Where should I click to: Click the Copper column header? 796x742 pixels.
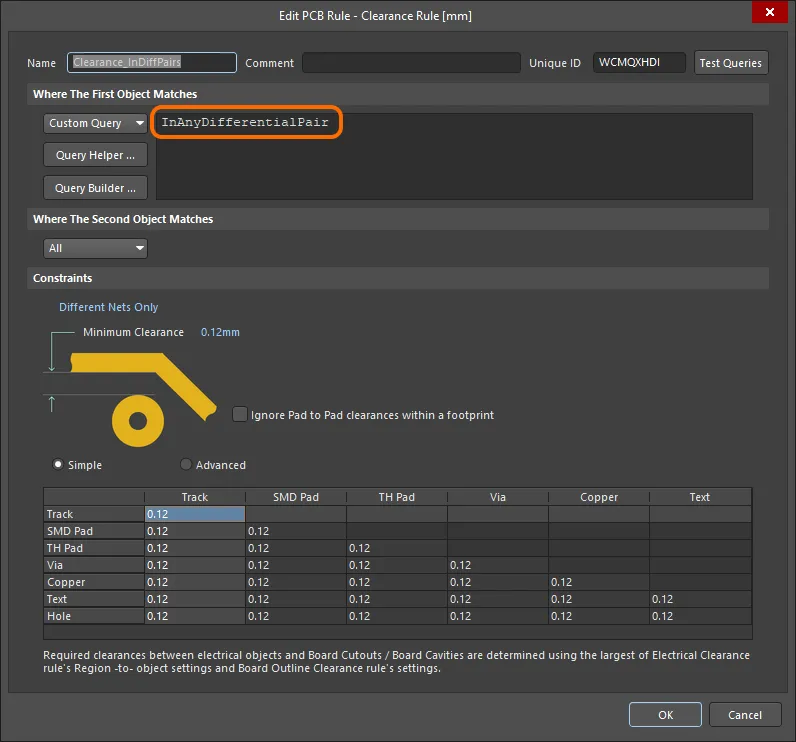(x=599, y=497)
